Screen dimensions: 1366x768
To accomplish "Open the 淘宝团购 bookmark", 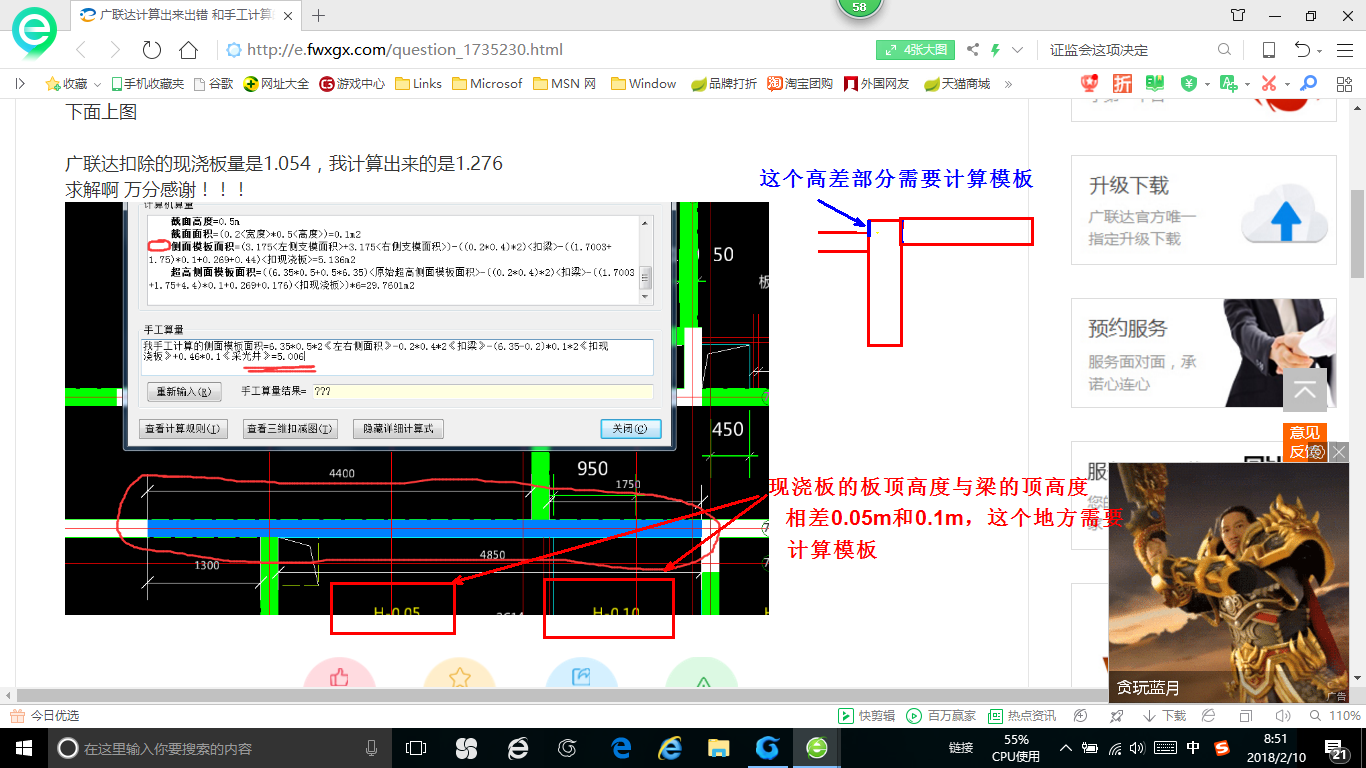I will point(800,84).
